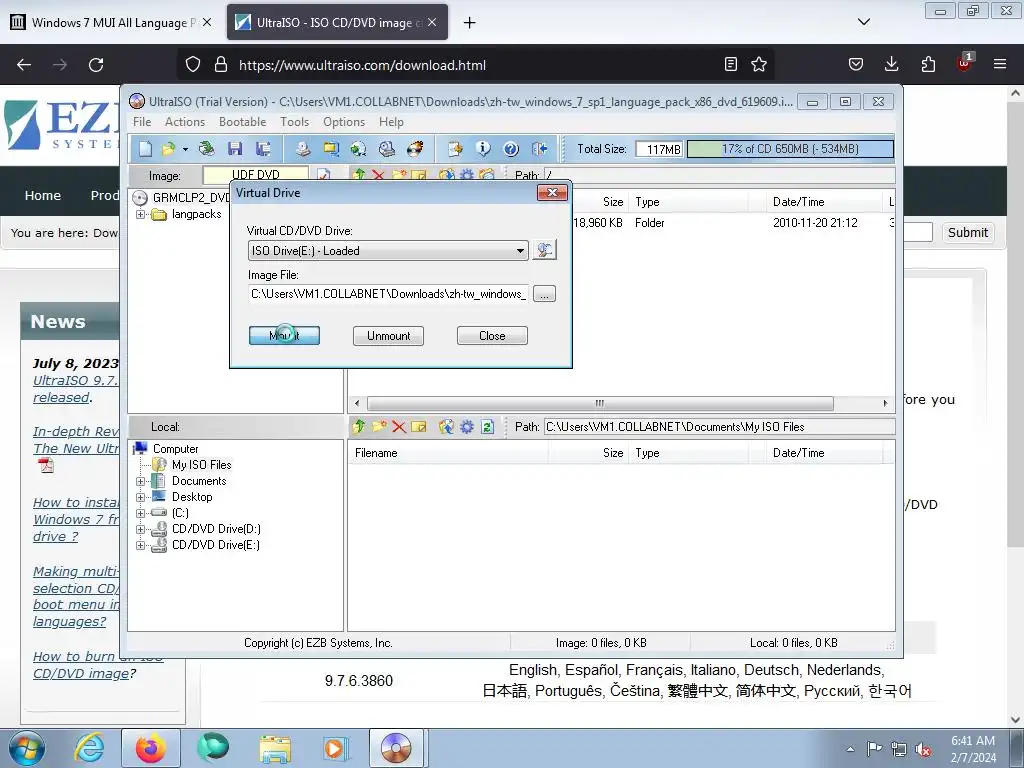Click the Windows Start button

coord(27,748)
